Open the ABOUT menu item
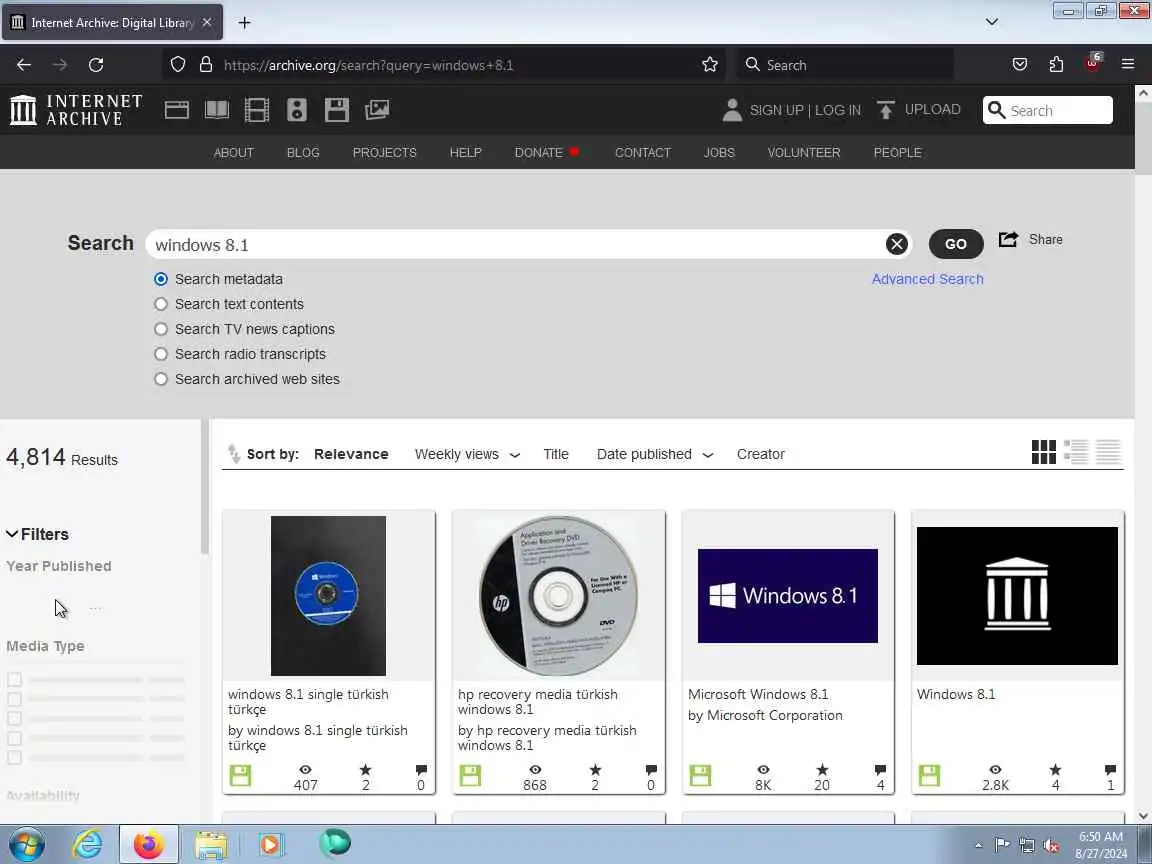 (x=234, y=153)
